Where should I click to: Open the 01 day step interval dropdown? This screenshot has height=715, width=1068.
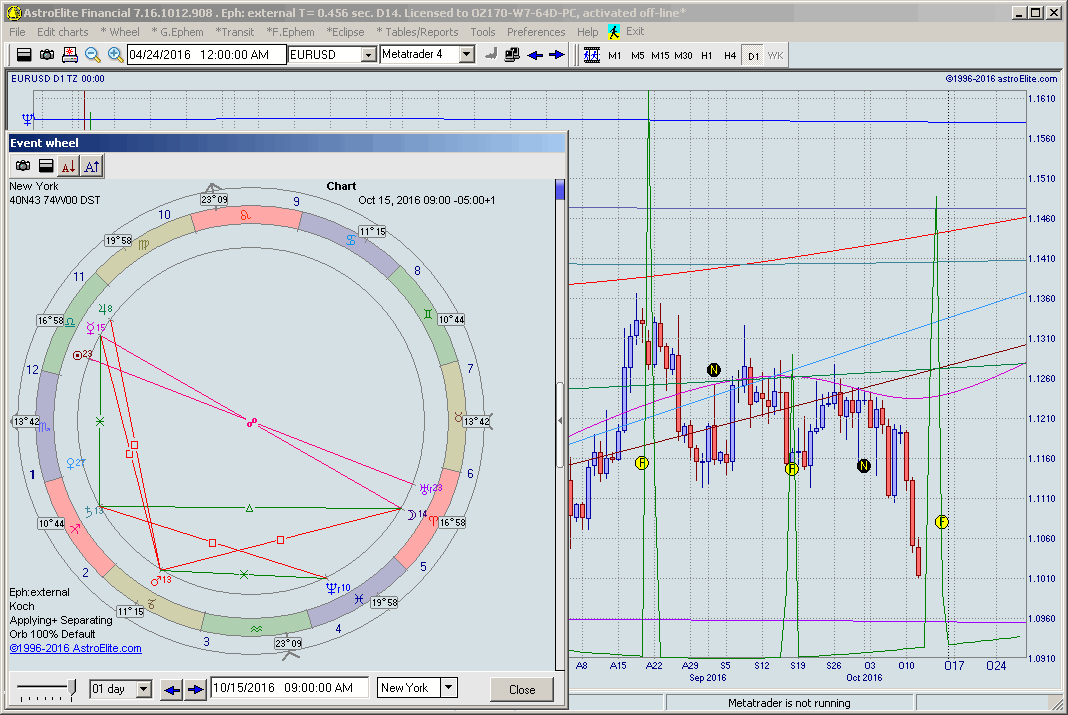point(143,689)
